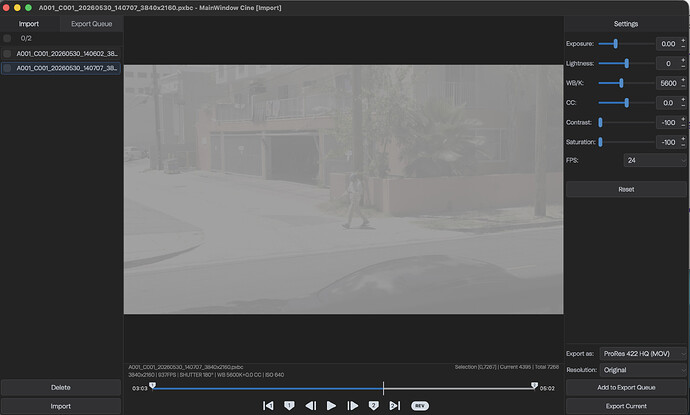Adjust the Lightness slider handle
Image resolution: width=690 pixels, height=415 pixels.
click(x=627, y=63)
